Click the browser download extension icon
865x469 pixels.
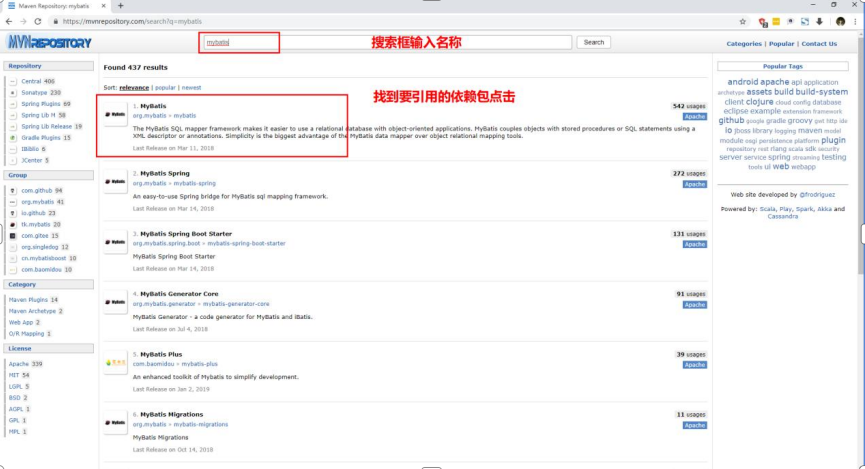(819, 22)
